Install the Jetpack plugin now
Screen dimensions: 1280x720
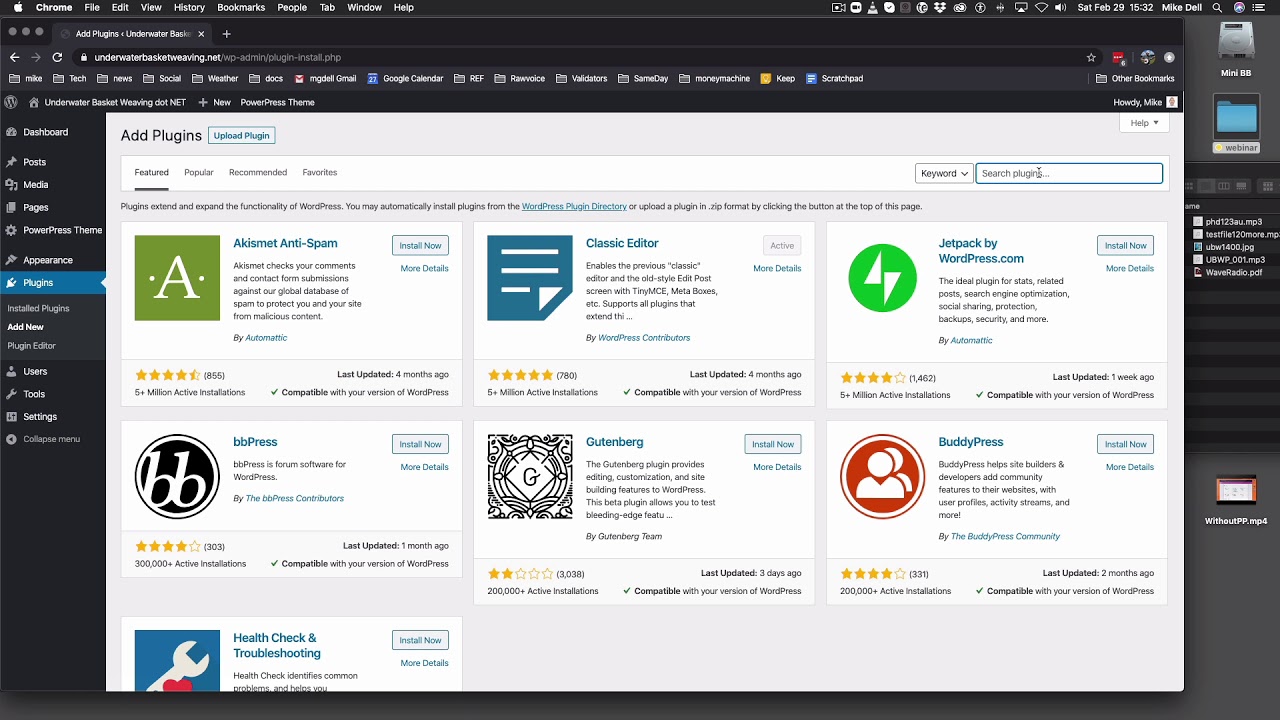[1125, 245]
